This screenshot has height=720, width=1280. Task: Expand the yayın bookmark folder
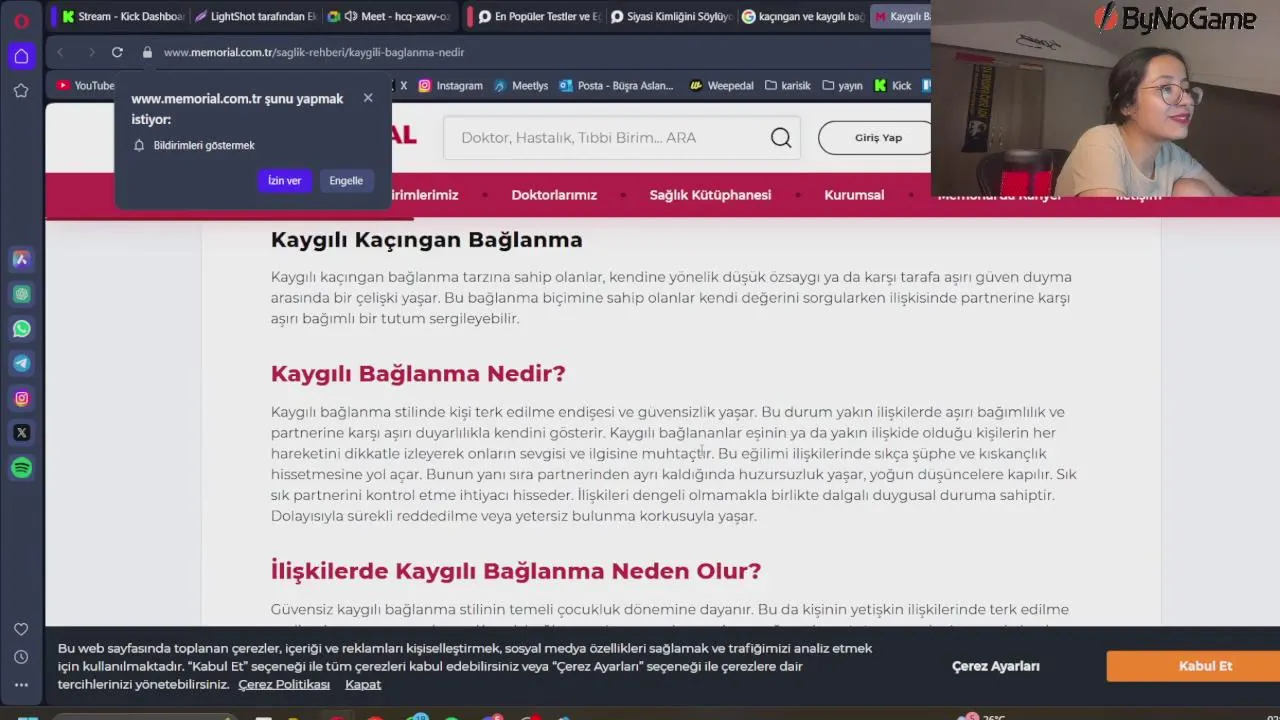(842, 86)
